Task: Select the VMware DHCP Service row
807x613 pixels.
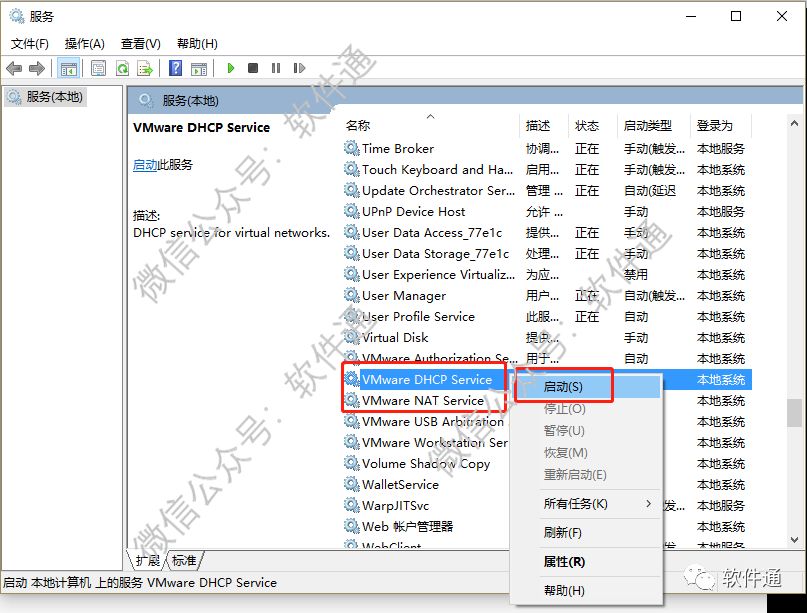Action: (x=427, y=380)
